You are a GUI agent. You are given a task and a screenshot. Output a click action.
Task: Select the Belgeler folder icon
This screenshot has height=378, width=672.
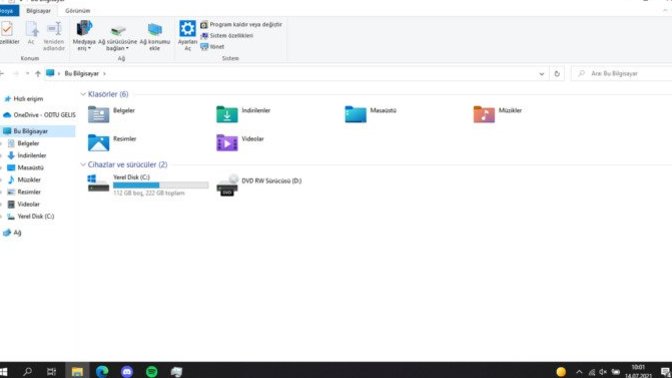point(99,114)
